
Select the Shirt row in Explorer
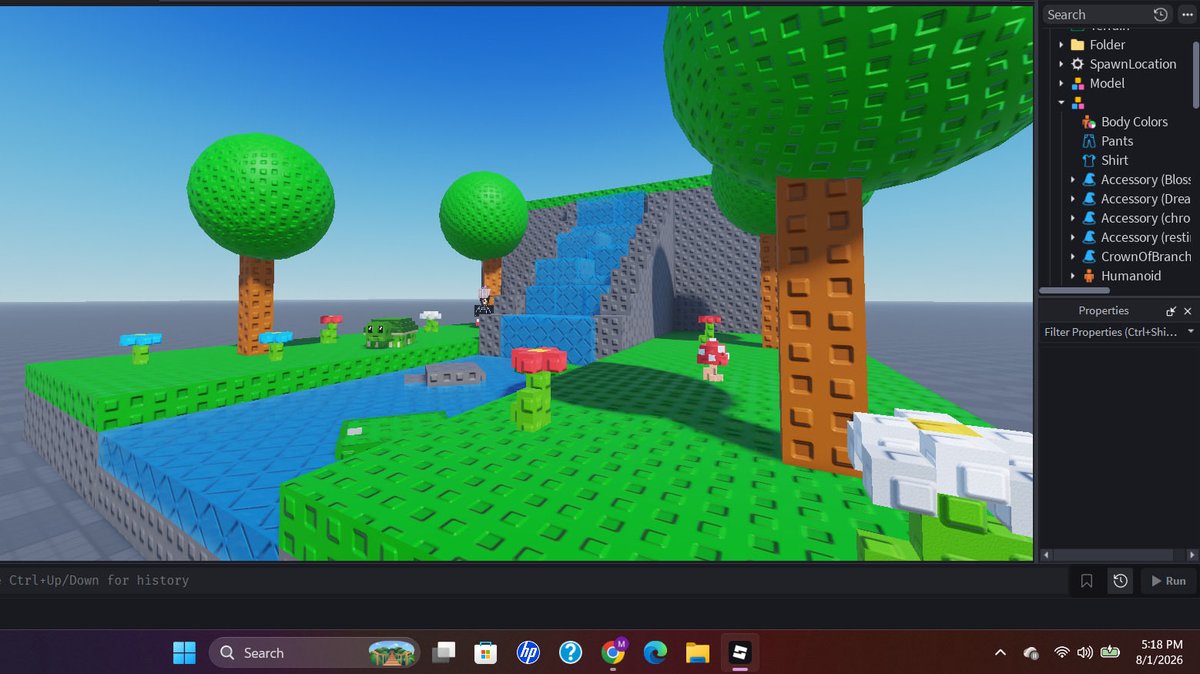pos(1116,160)
